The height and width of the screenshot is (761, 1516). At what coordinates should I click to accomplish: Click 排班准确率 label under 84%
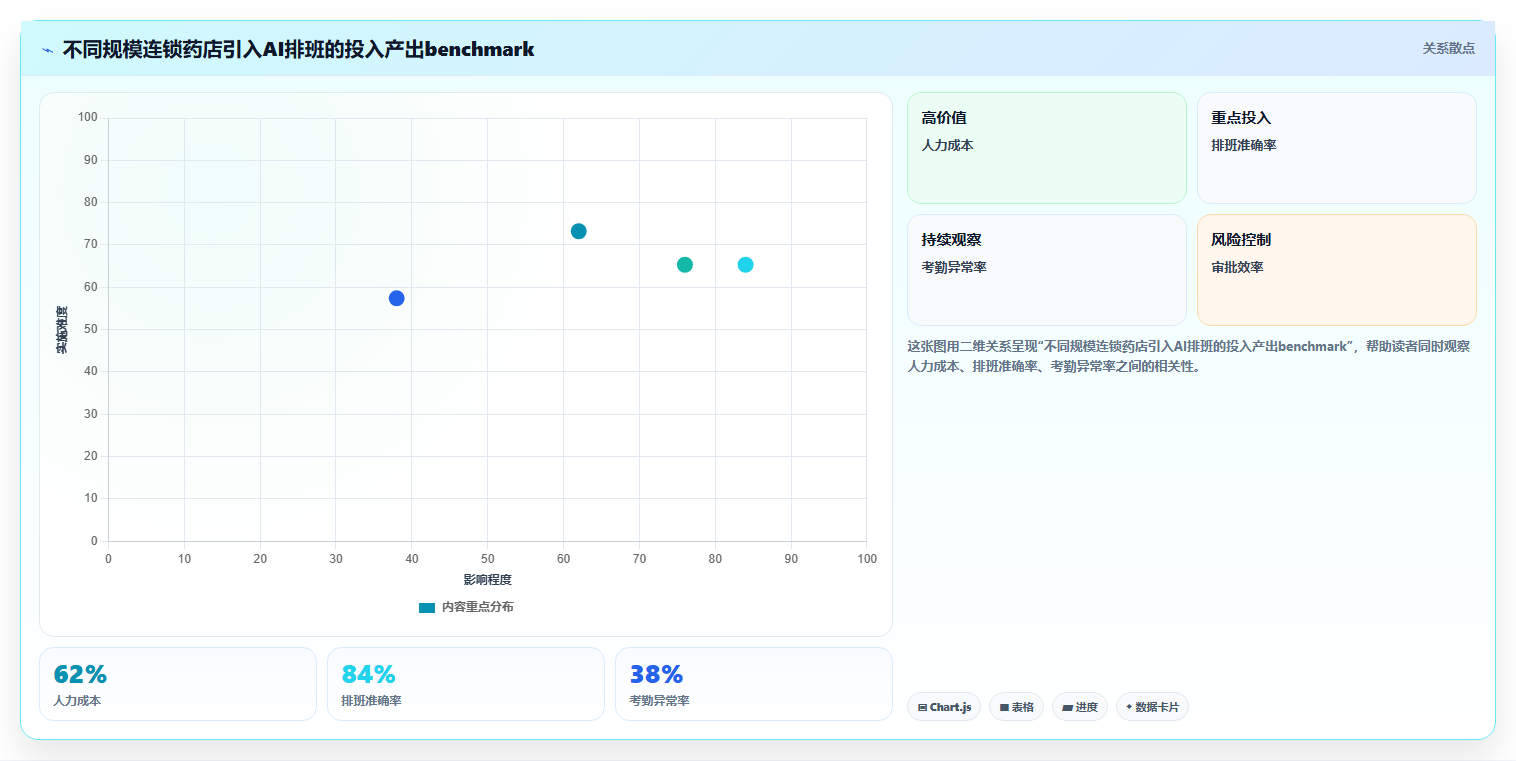pyautogui.click(x=371, y=701)
